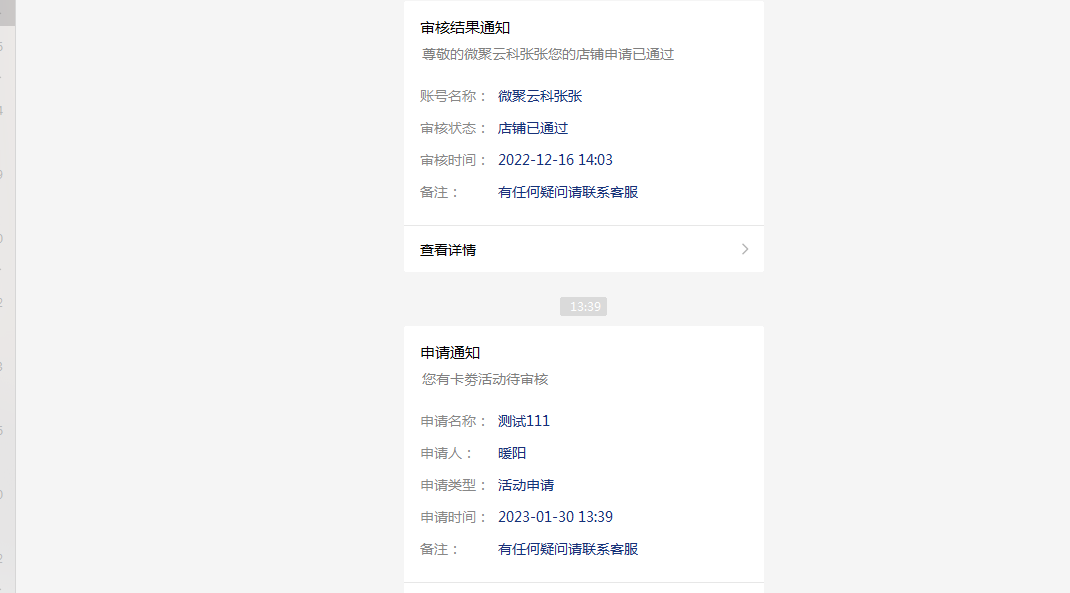Screen dimensions: 1070x593
Task: Click remark text in audit result card
Action: click(x=568, y=192)
